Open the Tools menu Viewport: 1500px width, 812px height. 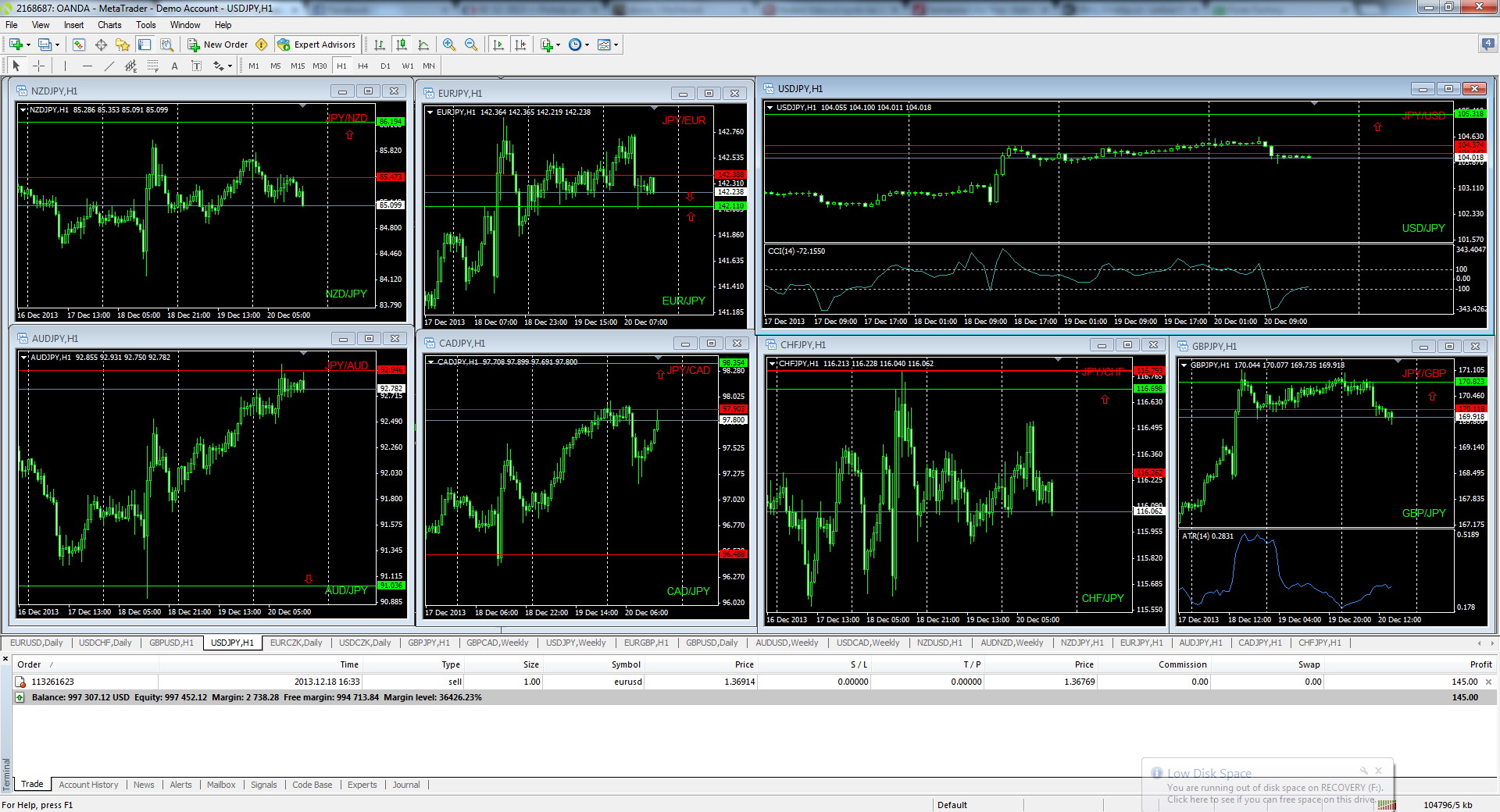tap(146, 25)
